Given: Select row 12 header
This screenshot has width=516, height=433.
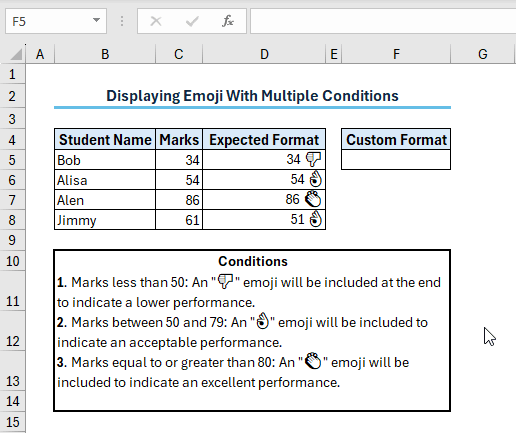Looking at the screenshot, I should (12, 331).
